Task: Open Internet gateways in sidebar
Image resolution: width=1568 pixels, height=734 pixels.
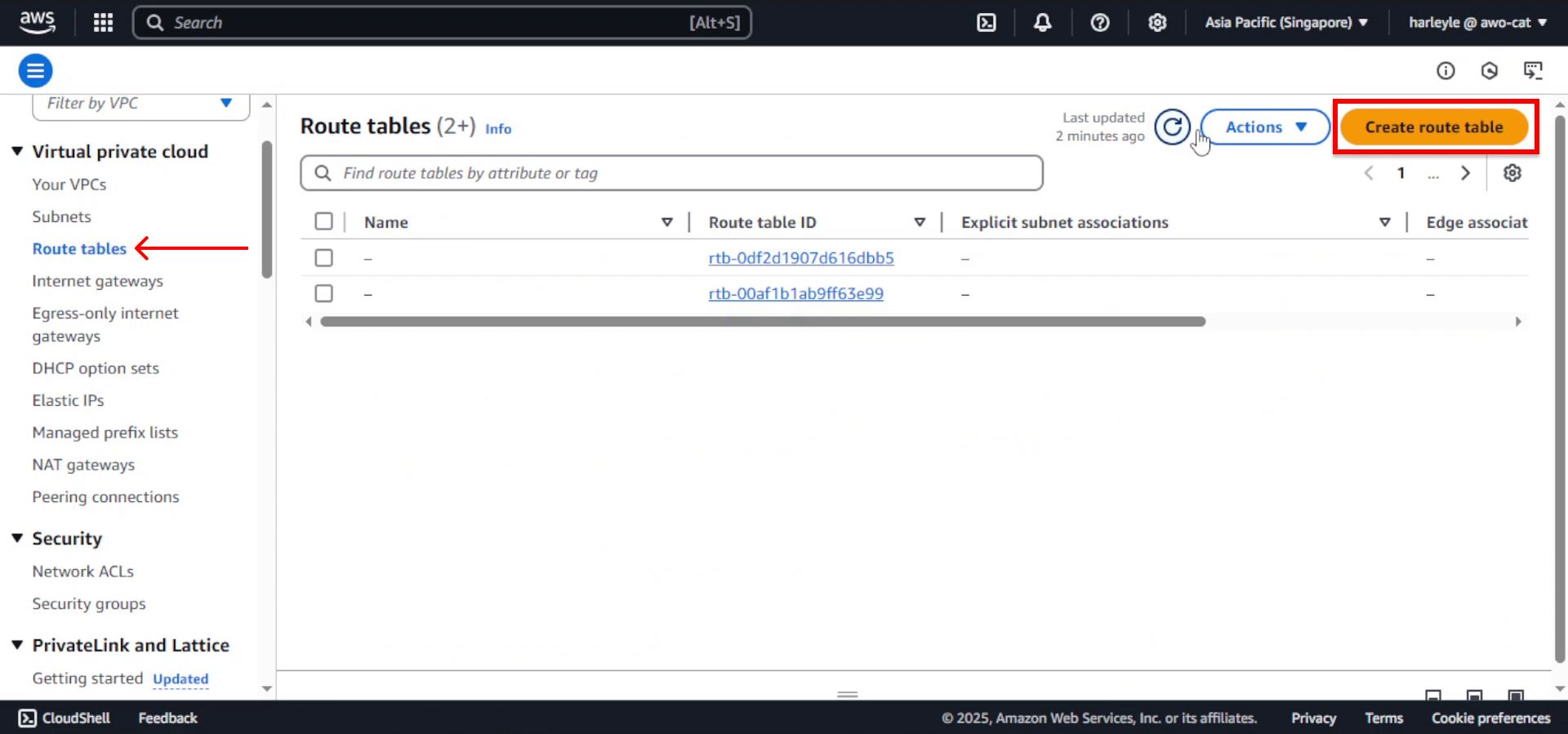Action: pos(97,281)
